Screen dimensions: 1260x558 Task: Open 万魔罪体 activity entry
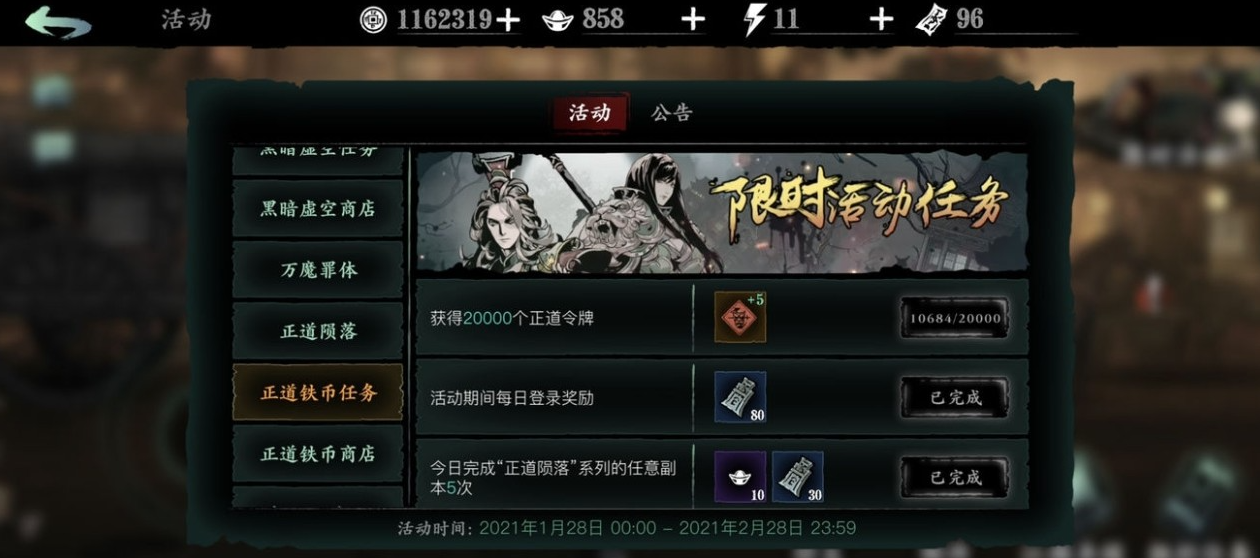tap(318, 270)
